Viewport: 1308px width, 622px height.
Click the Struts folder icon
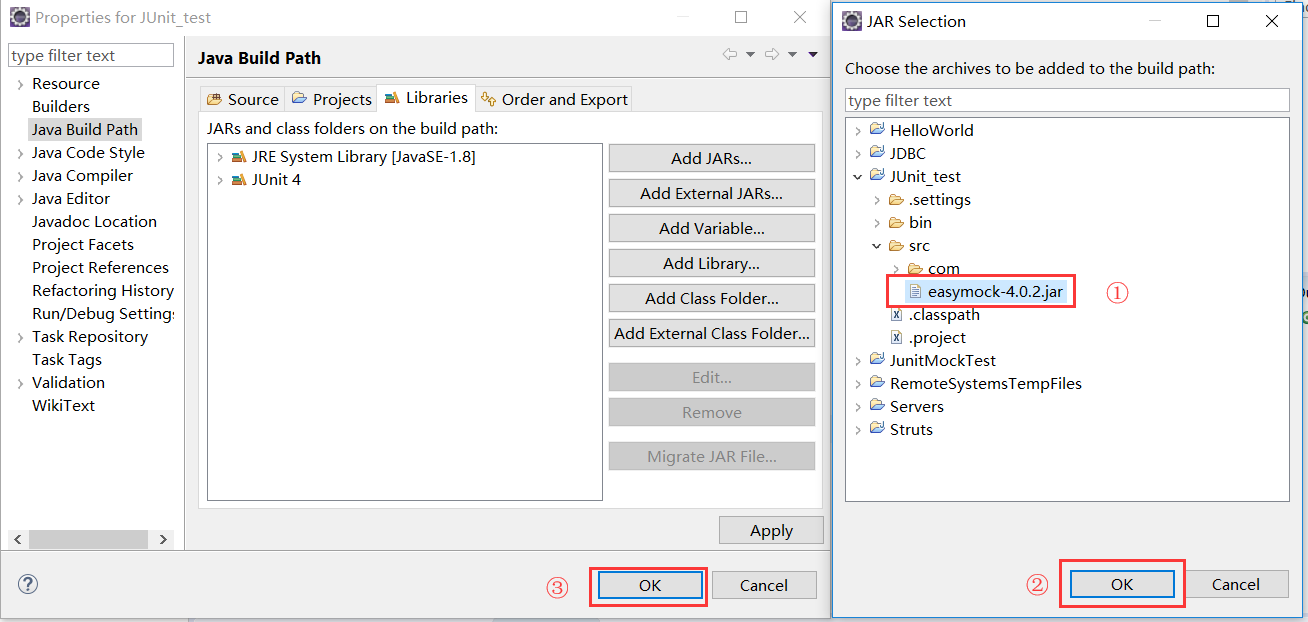click(877, 429)
